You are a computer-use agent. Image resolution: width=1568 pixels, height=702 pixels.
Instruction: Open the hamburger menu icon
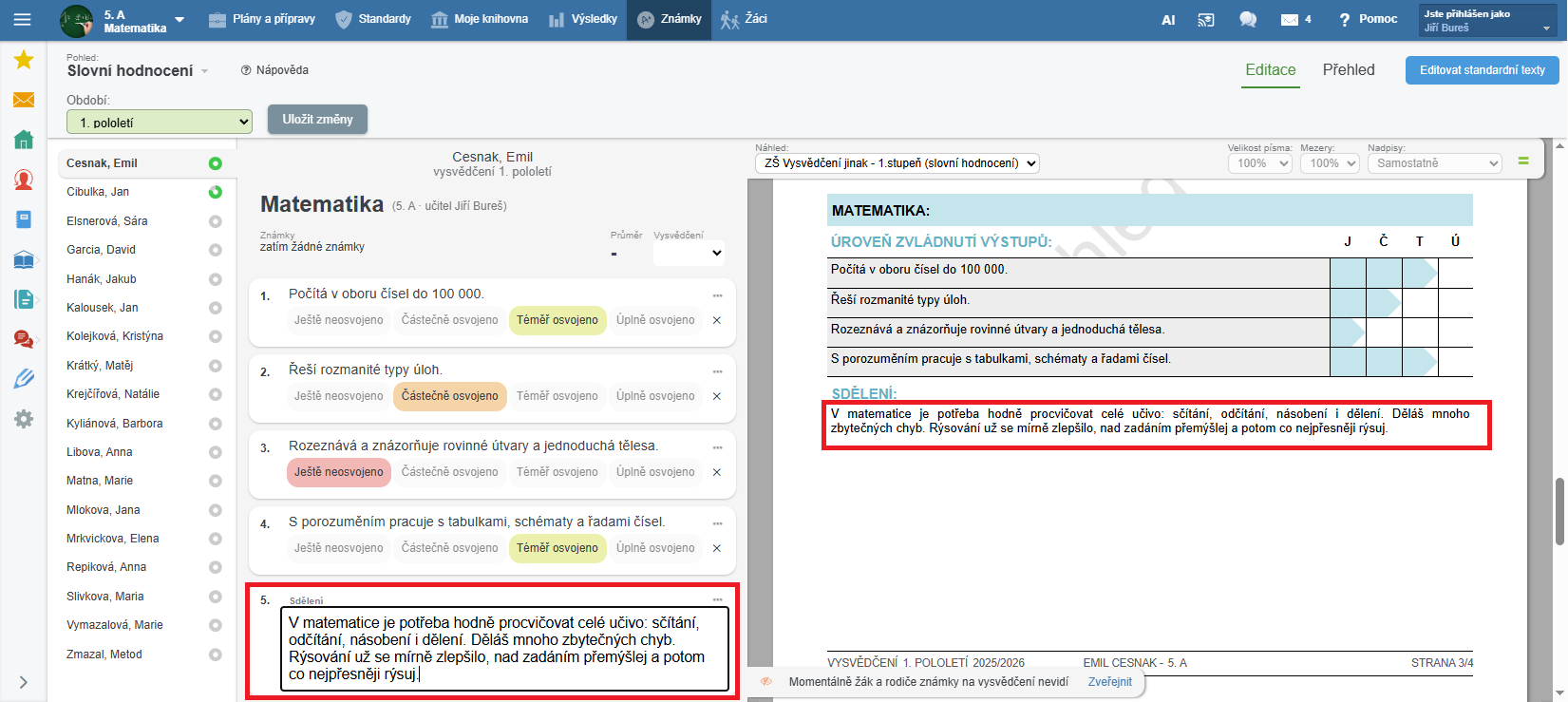click(x=23, y=20)
